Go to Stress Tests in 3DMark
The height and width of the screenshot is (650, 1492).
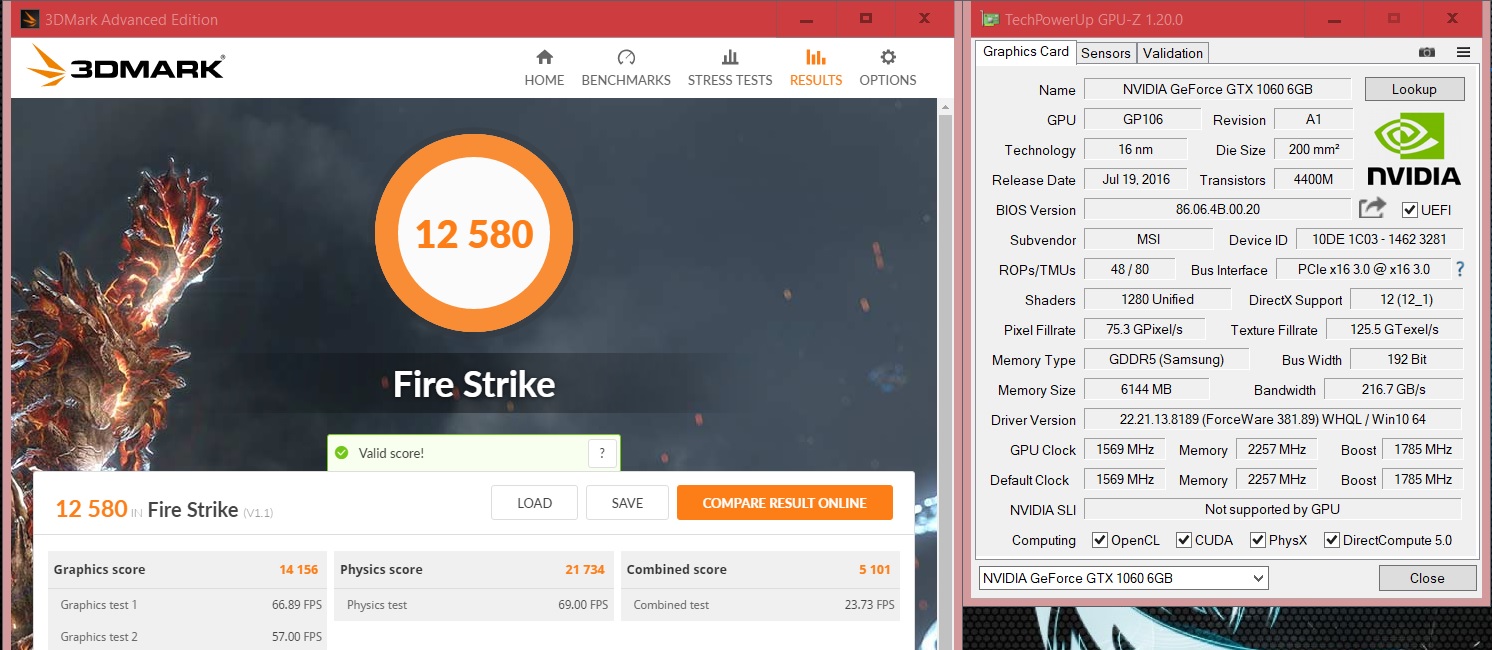[x=730, y=68]
